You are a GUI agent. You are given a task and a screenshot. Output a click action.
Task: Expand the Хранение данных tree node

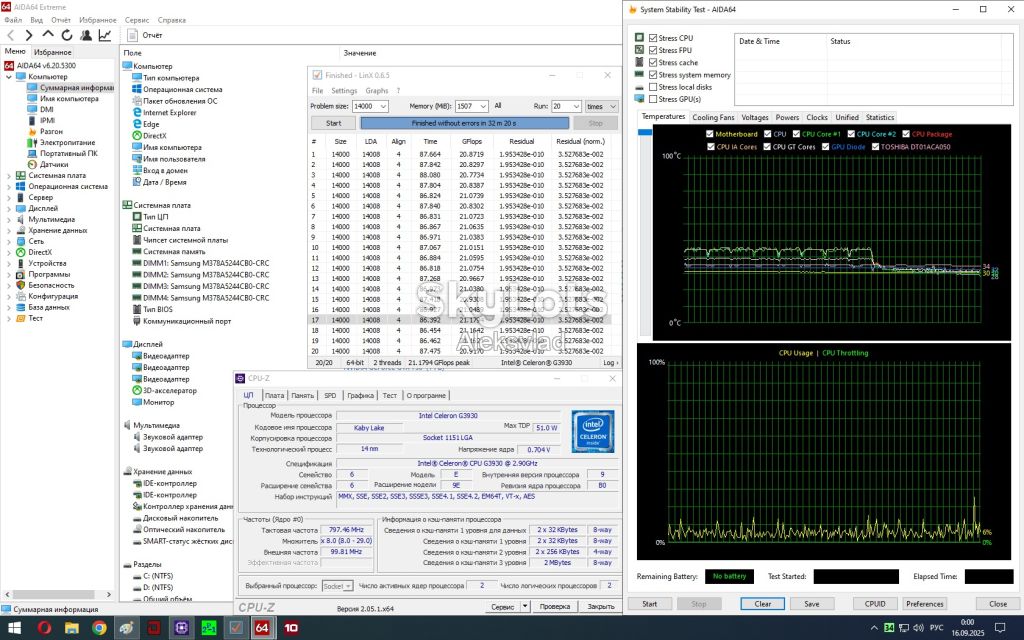(8, 231)
